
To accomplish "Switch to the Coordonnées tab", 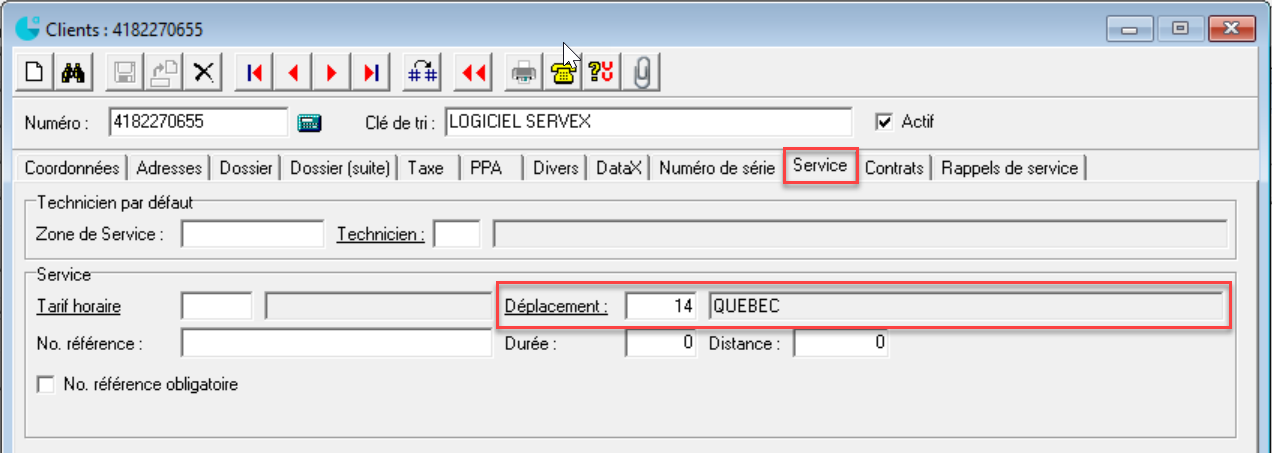I will 72,168.
